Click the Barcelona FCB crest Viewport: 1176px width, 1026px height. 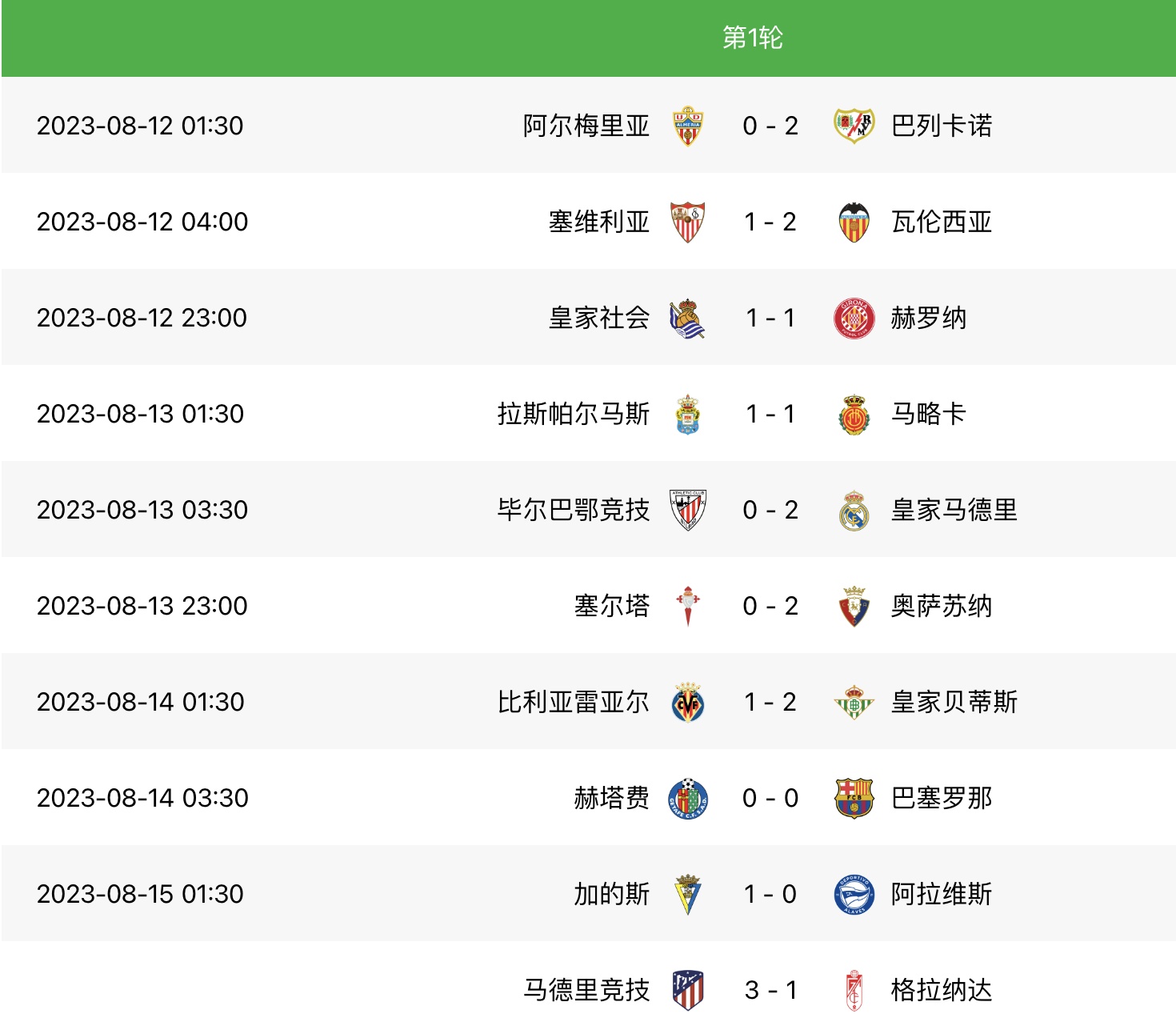click(x=854, y=798)
